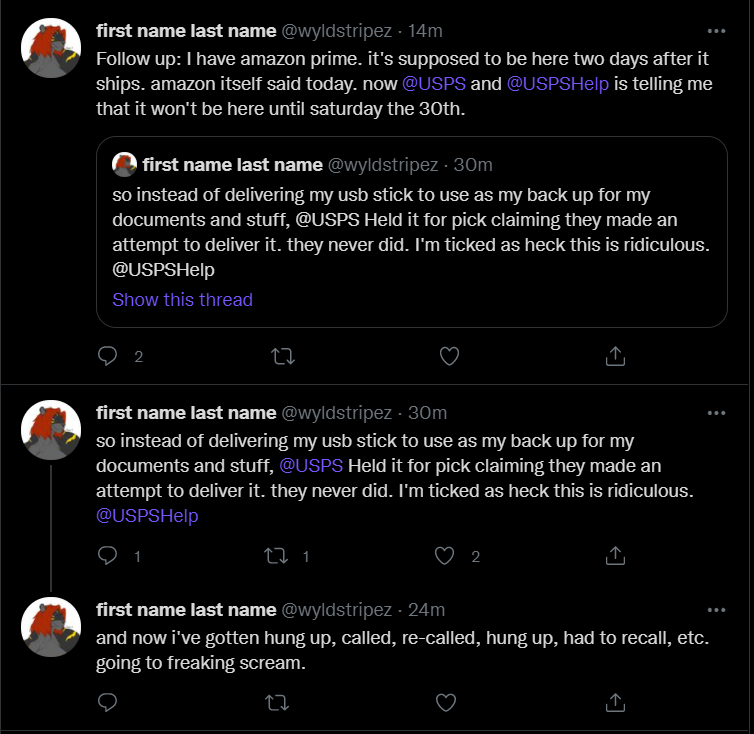This screenshot has height=734, width=754.
Task: Click Show this thread link
Action: point(182,300)
